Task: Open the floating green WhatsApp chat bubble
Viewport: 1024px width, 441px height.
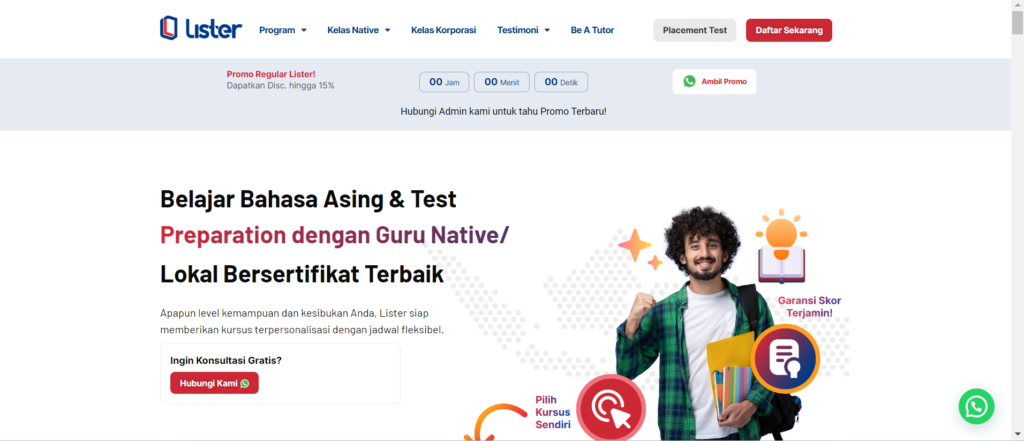Action: pyautogui.click(x=976, y=406)
